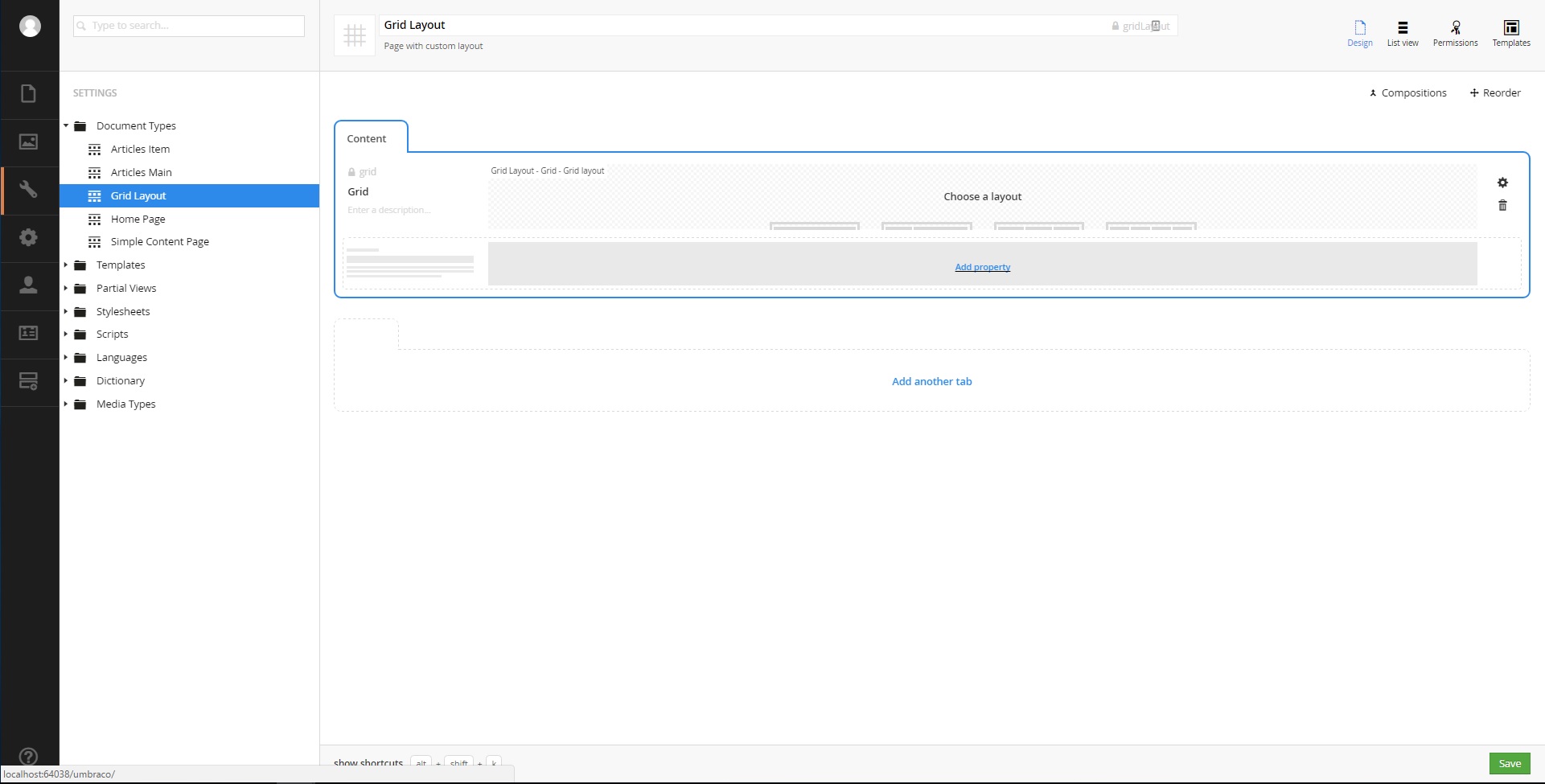
Task: Switch to the Design view
Action: point(1360,34)
